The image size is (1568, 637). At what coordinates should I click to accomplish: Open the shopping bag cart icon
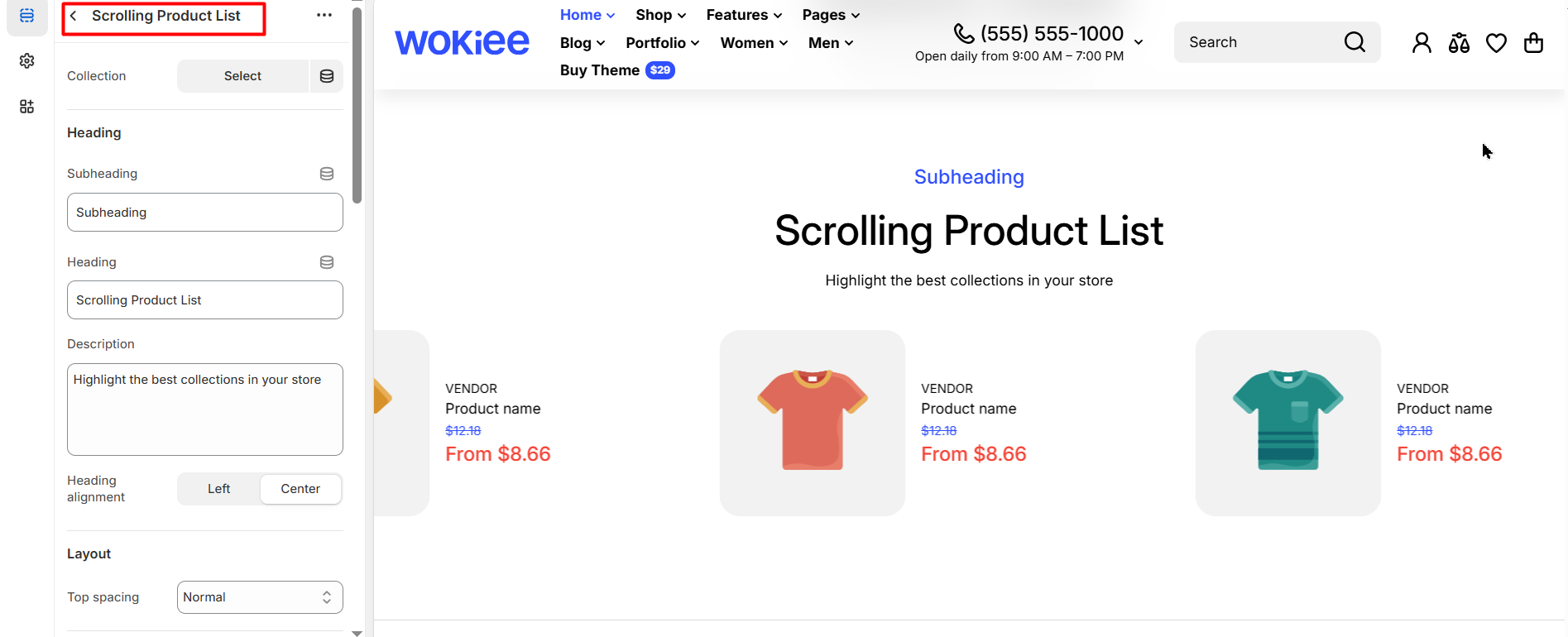coord(1533,43)
